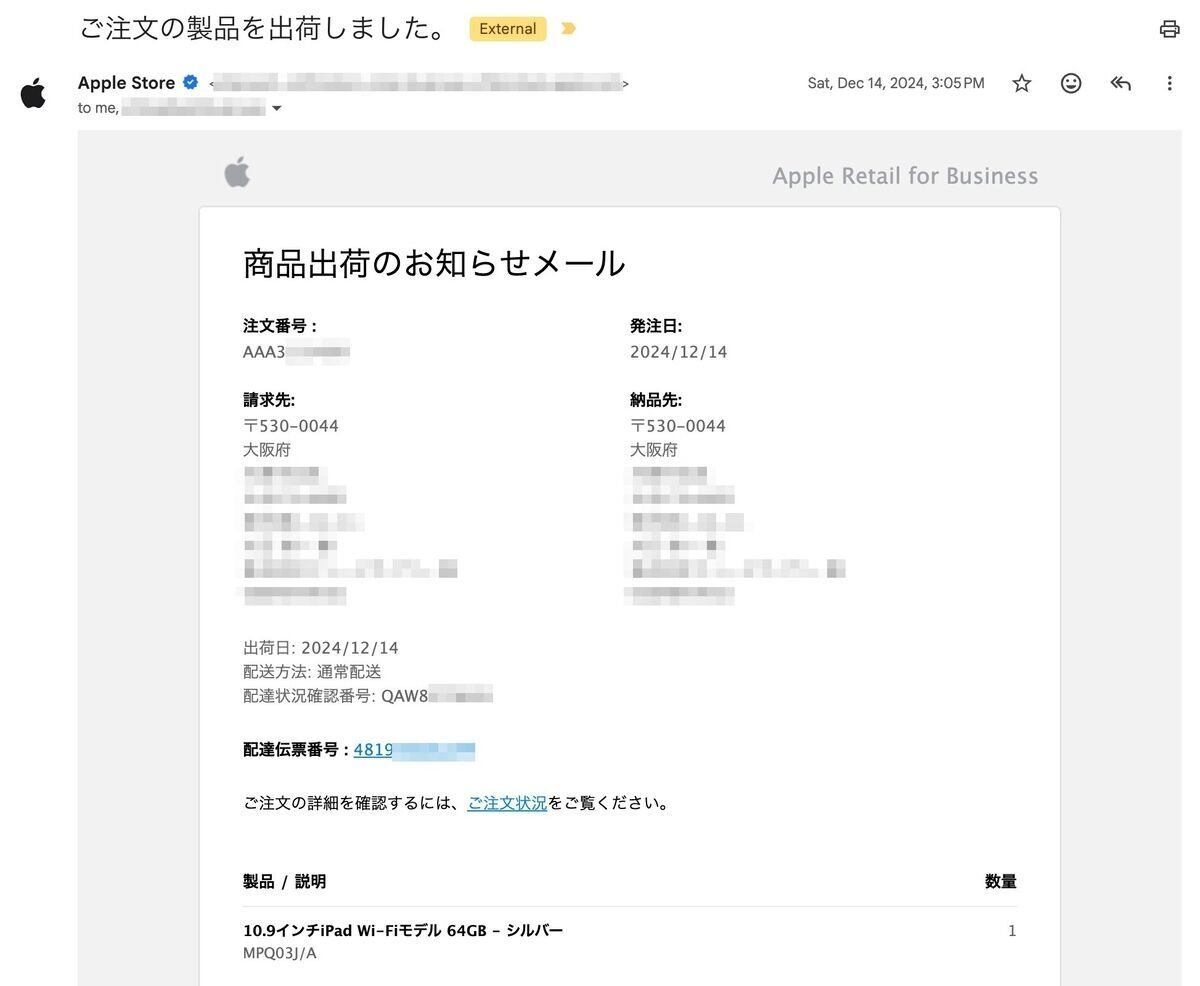1200x986 pixels.
Task: Click the date Sat, Dec 14, 2024, 3:05 PM
Action: click(896, 83)
